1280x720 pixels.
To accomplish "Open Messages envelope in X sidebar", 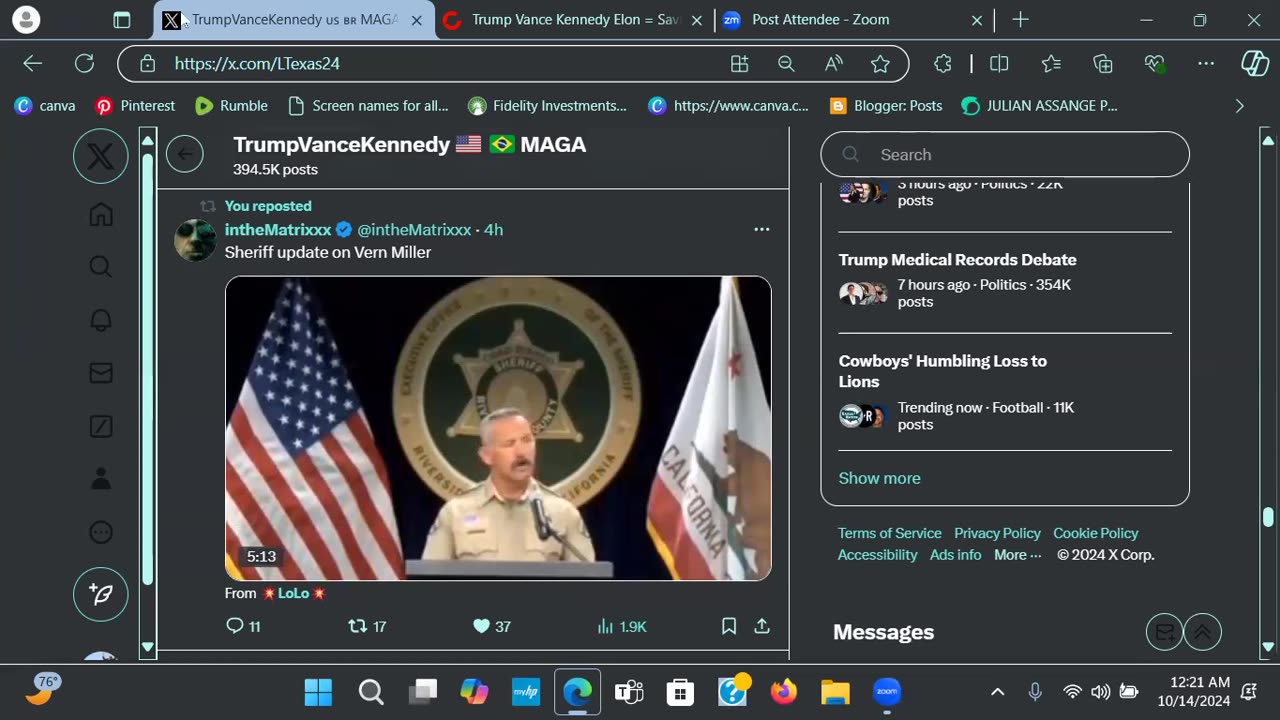I will (x=101, y=373).
